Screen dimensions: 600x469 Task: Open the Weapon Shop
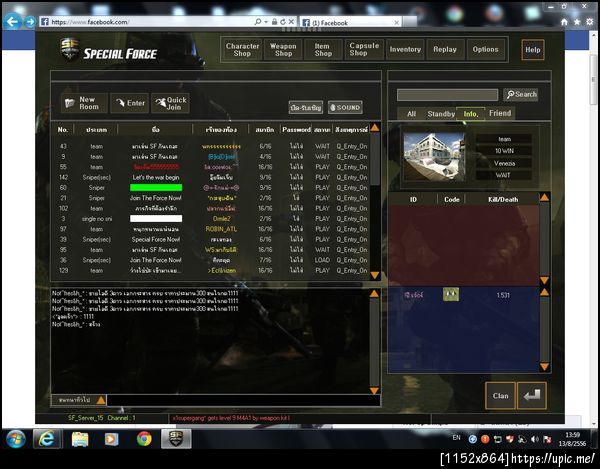click(x=283, y=50)
